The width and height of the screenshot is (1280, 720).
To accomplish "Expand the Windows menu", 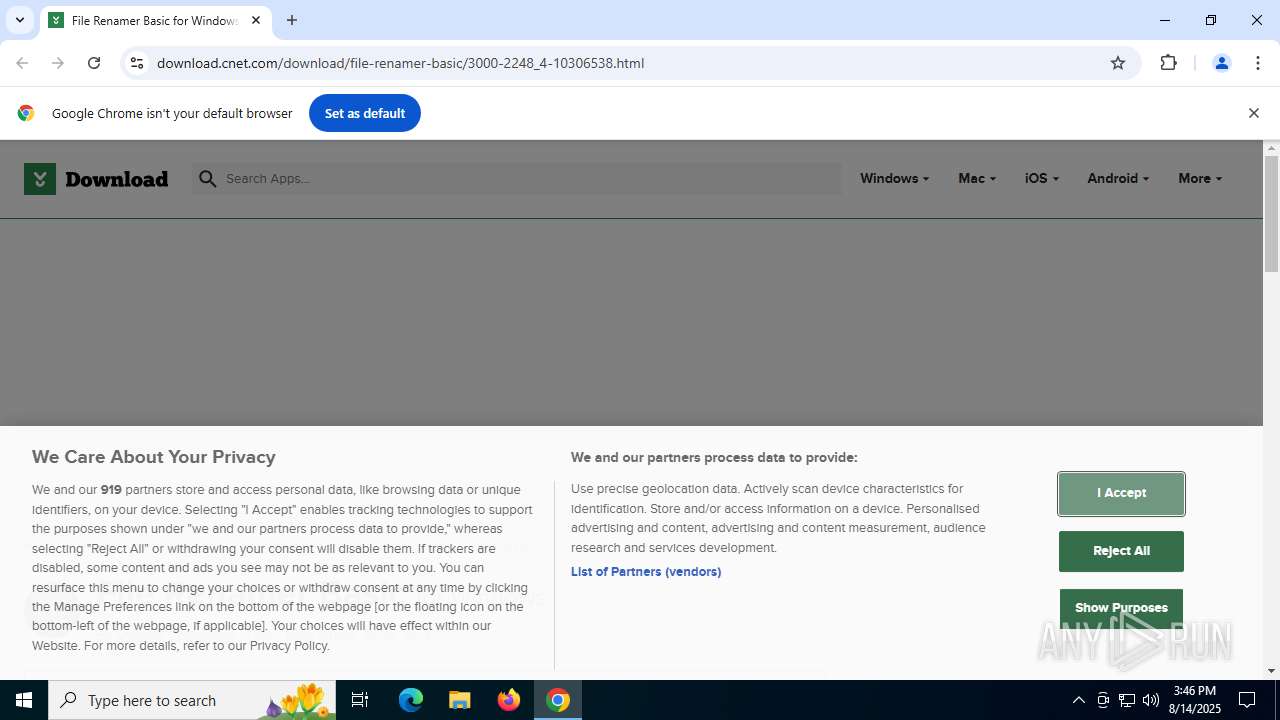I will click(x=894, y=178).
